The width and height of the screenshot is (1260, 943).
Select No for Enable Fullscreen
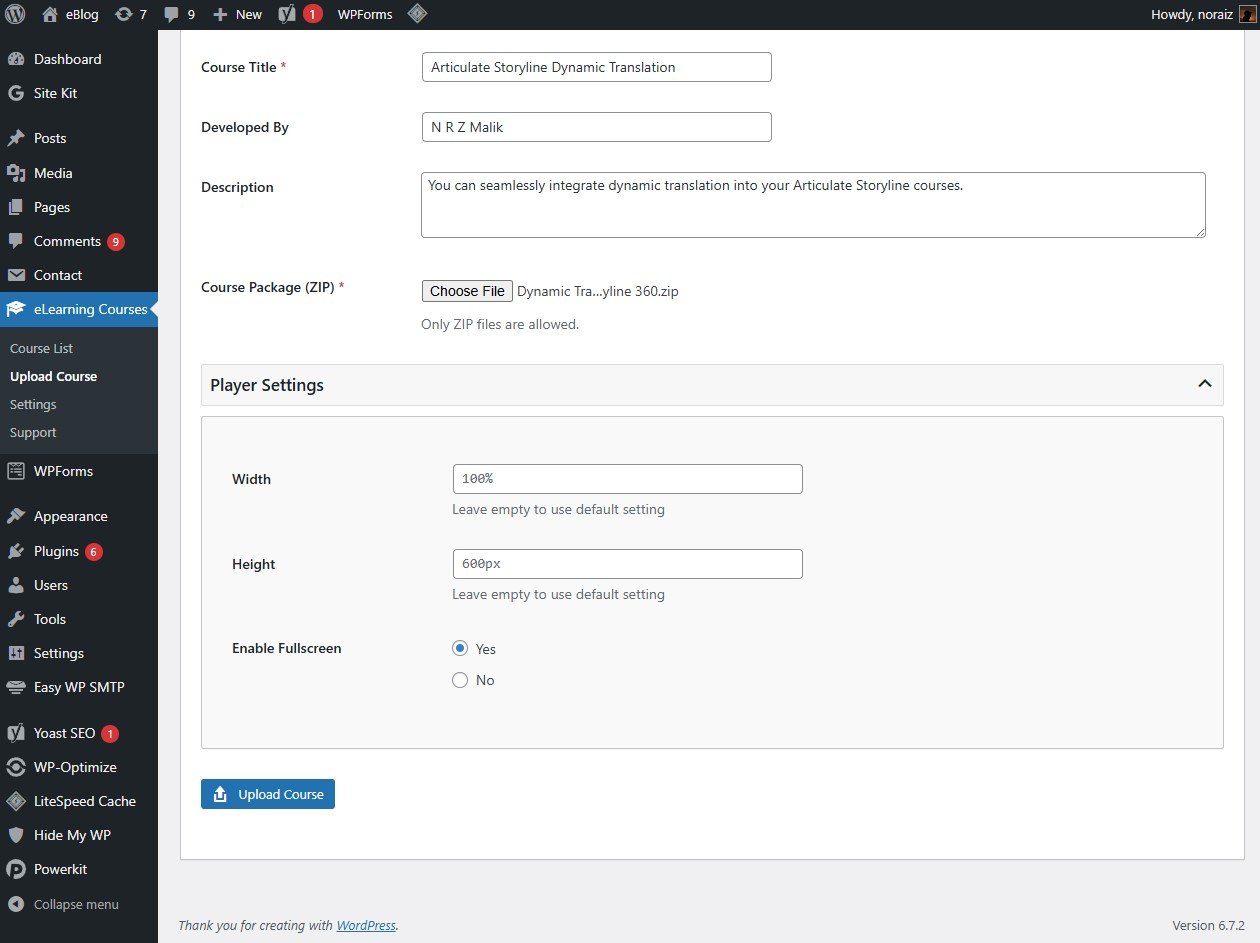coord(460,680)
